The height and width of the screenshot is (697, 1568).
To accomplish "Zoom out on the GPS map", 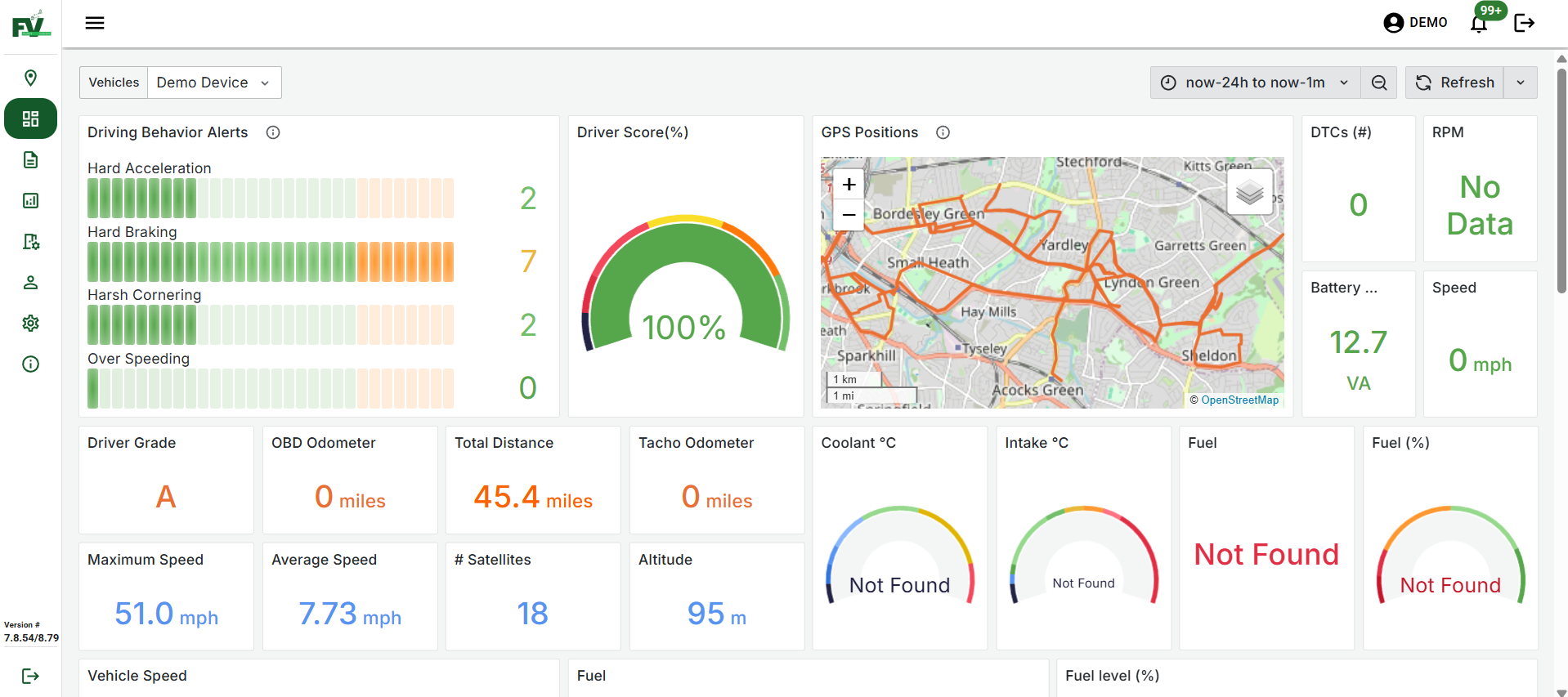I will (849, 215).
